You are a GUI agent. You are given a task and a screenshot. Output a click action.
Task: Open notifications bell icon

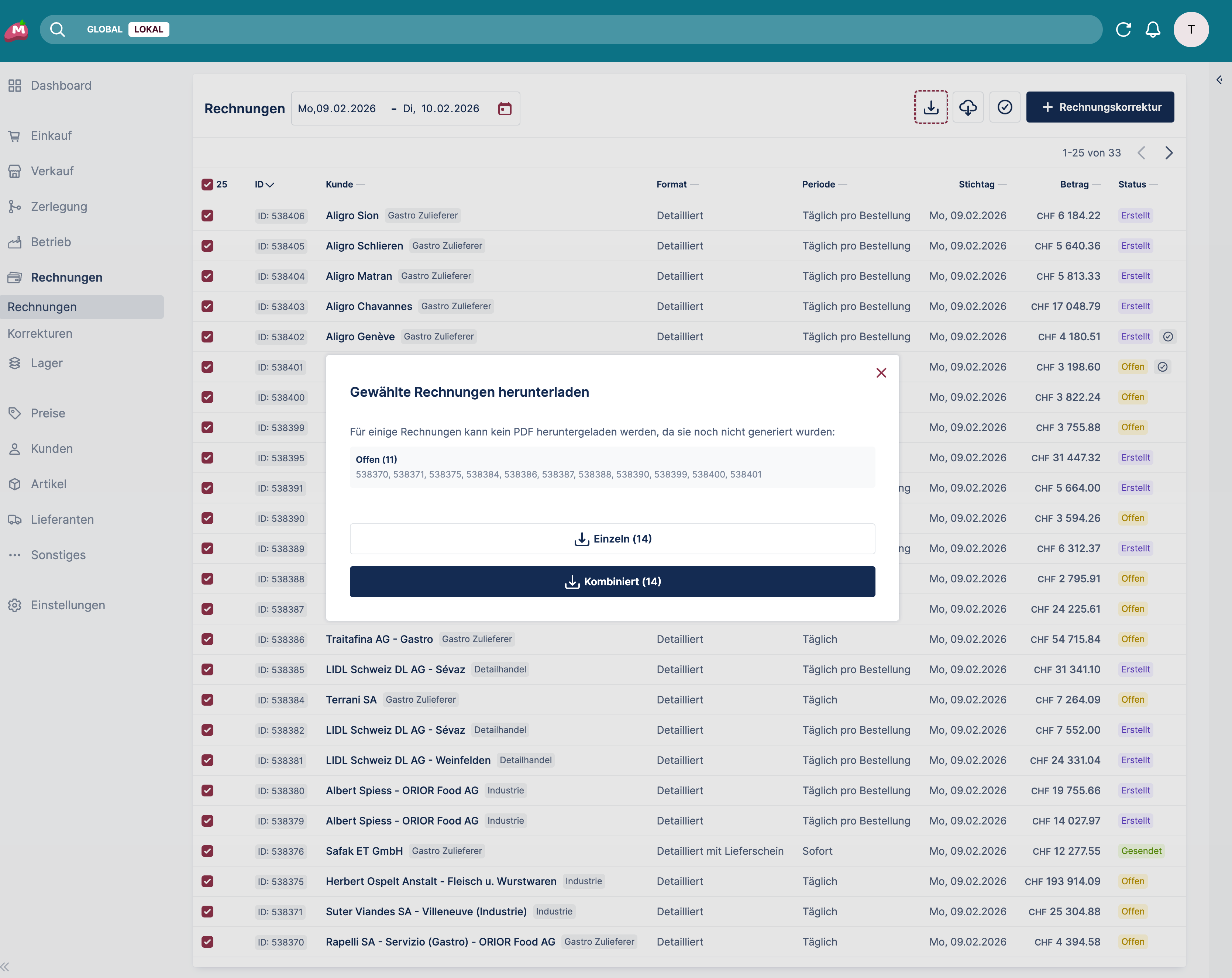[x=1153, y=30]
